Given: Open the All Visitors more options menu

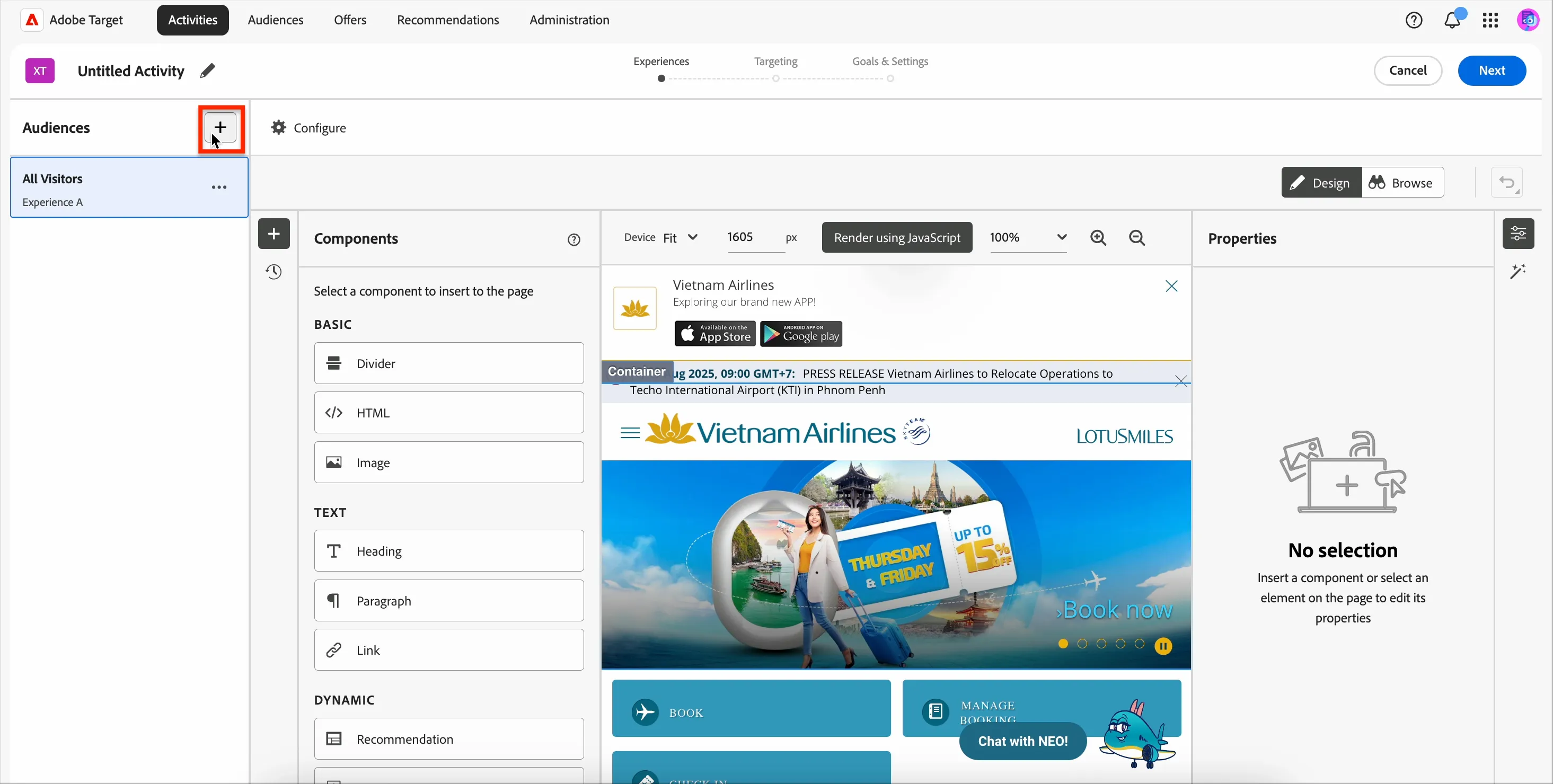Looking at the screenshot, I should pyautogui.click(x=219, y=188).
